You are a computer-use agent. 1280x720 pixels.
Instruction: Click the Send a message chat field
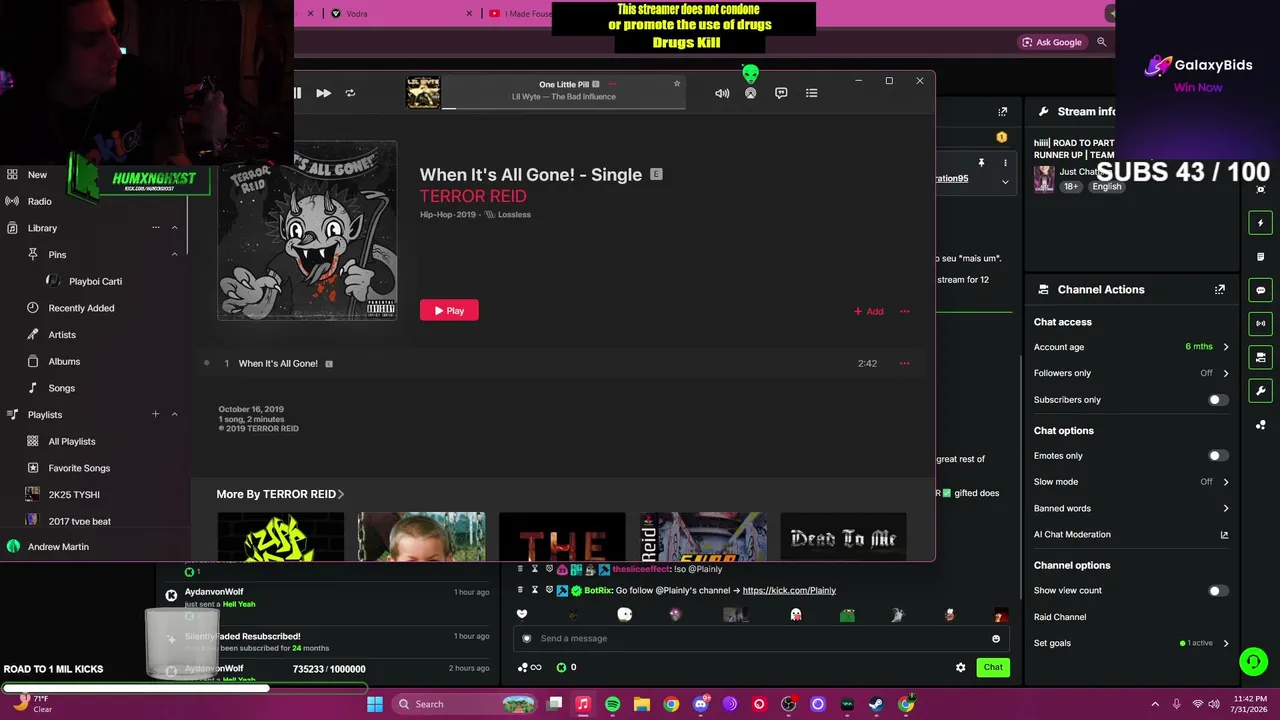(760, 638)
